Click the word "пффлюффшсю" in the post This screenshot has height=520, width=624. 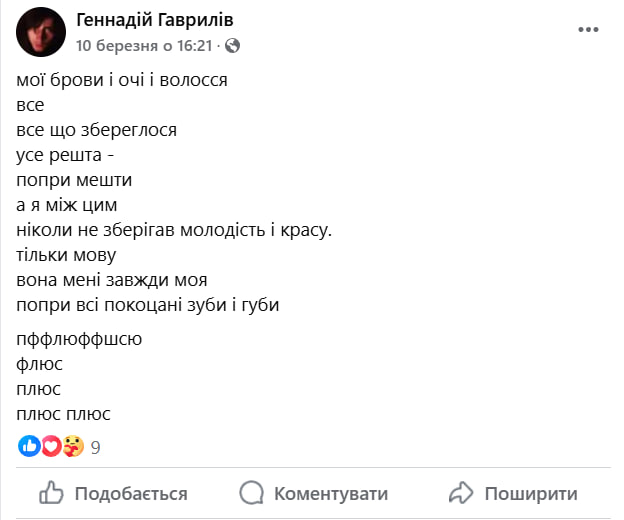click(x=80, y=338)
